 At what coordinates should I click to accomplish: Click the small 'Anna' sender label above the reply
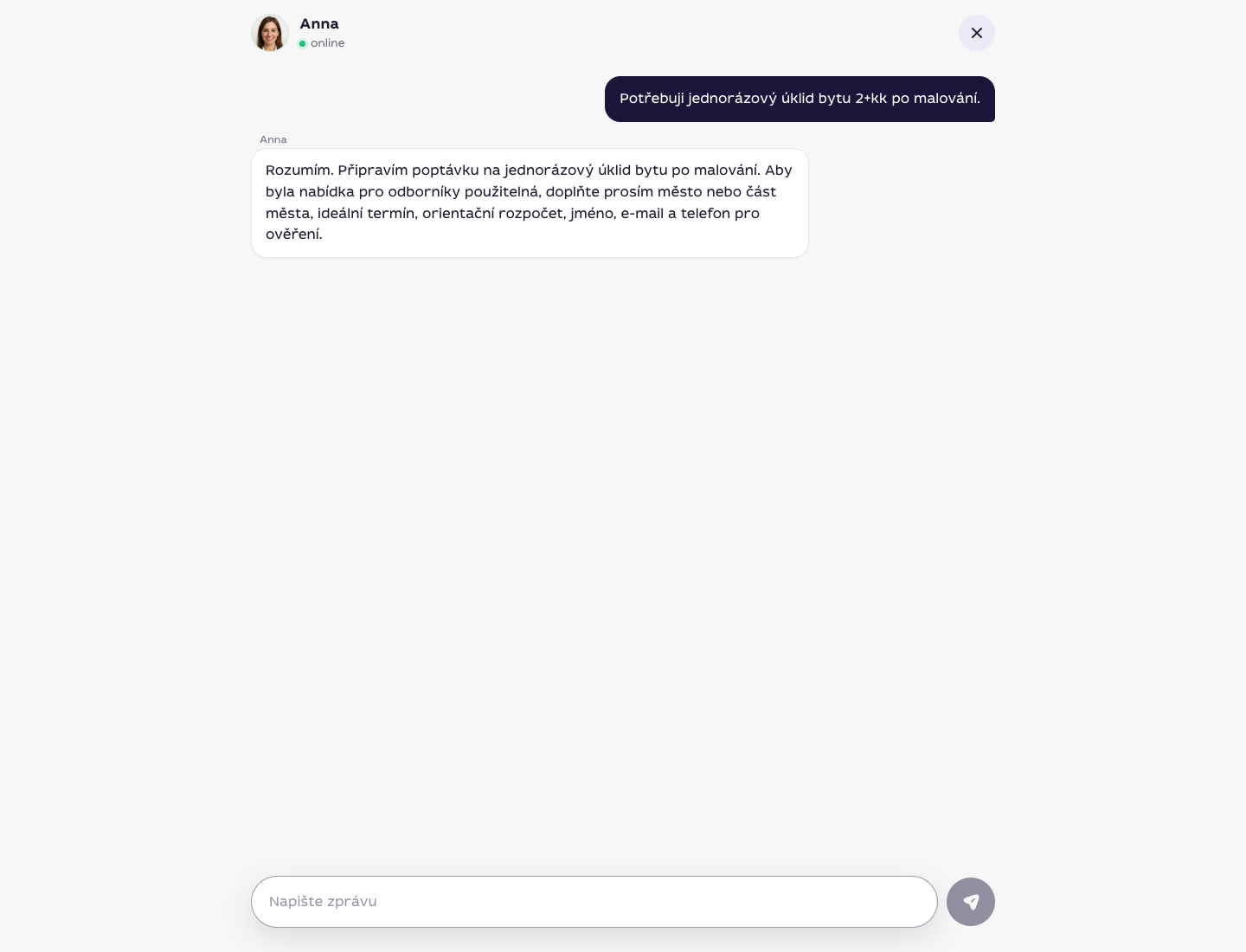273,139
